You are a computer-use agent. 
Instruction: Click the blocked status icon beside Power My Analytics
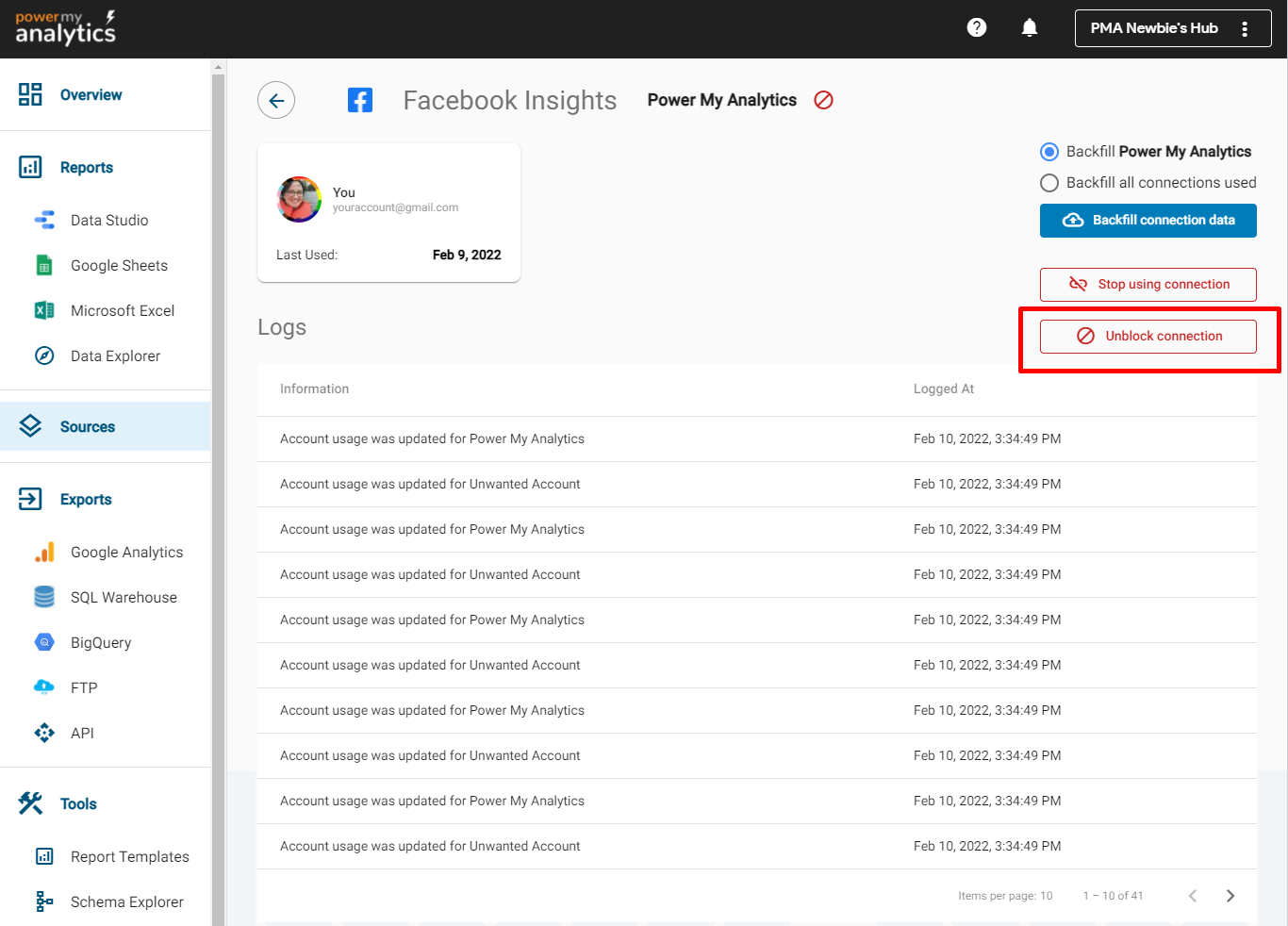[823, 100]
